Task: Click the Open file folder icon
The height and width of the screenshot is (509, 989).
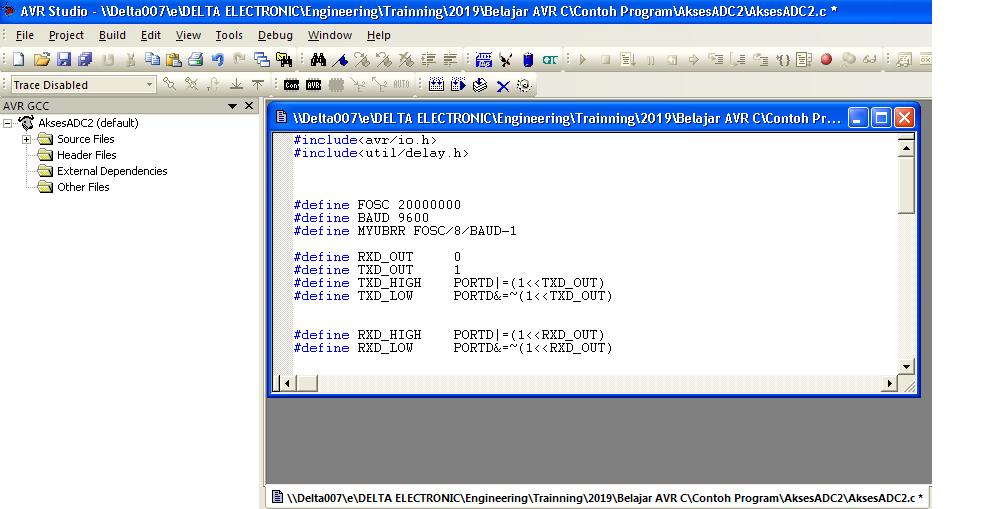Action: coord(41,60)
